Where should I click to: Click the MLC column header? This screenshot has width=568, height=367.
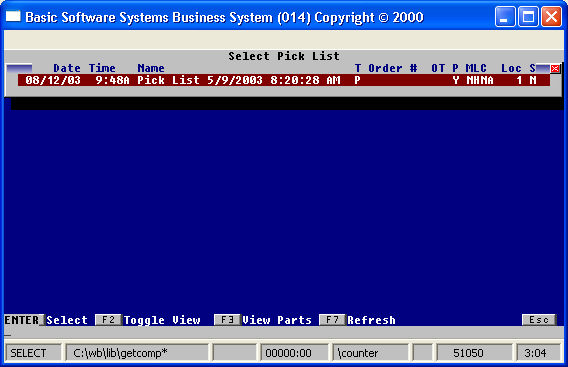click(x=476, y=68)
